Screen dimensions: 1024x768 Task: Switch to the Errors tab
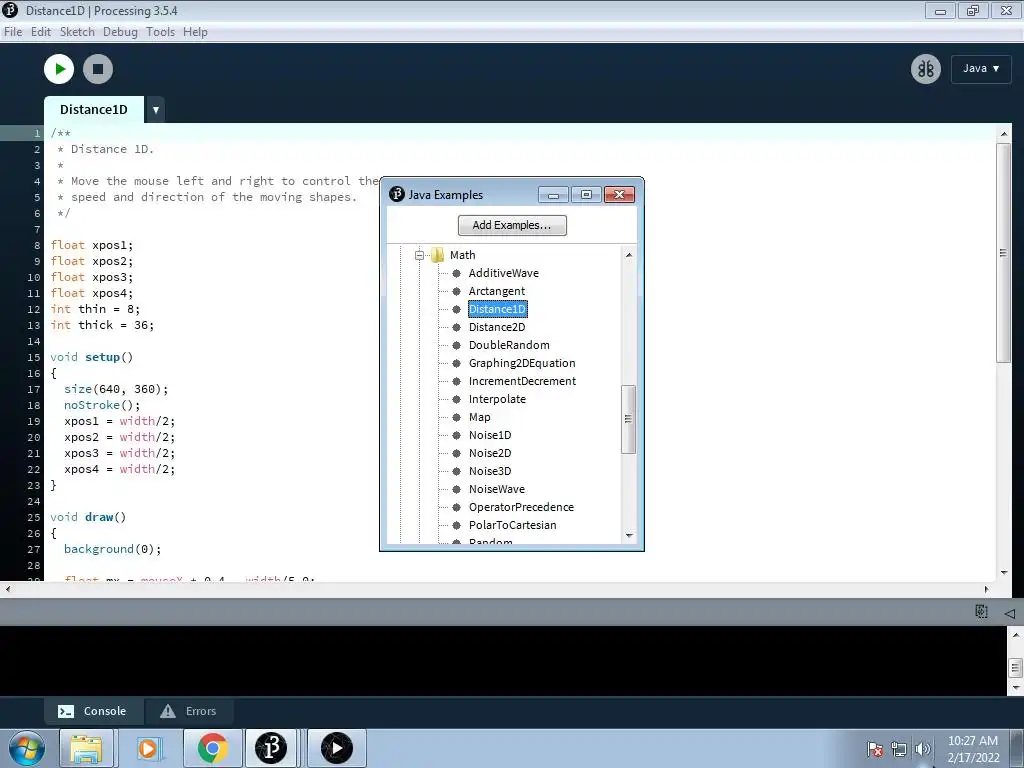click(x=188, y=711)
